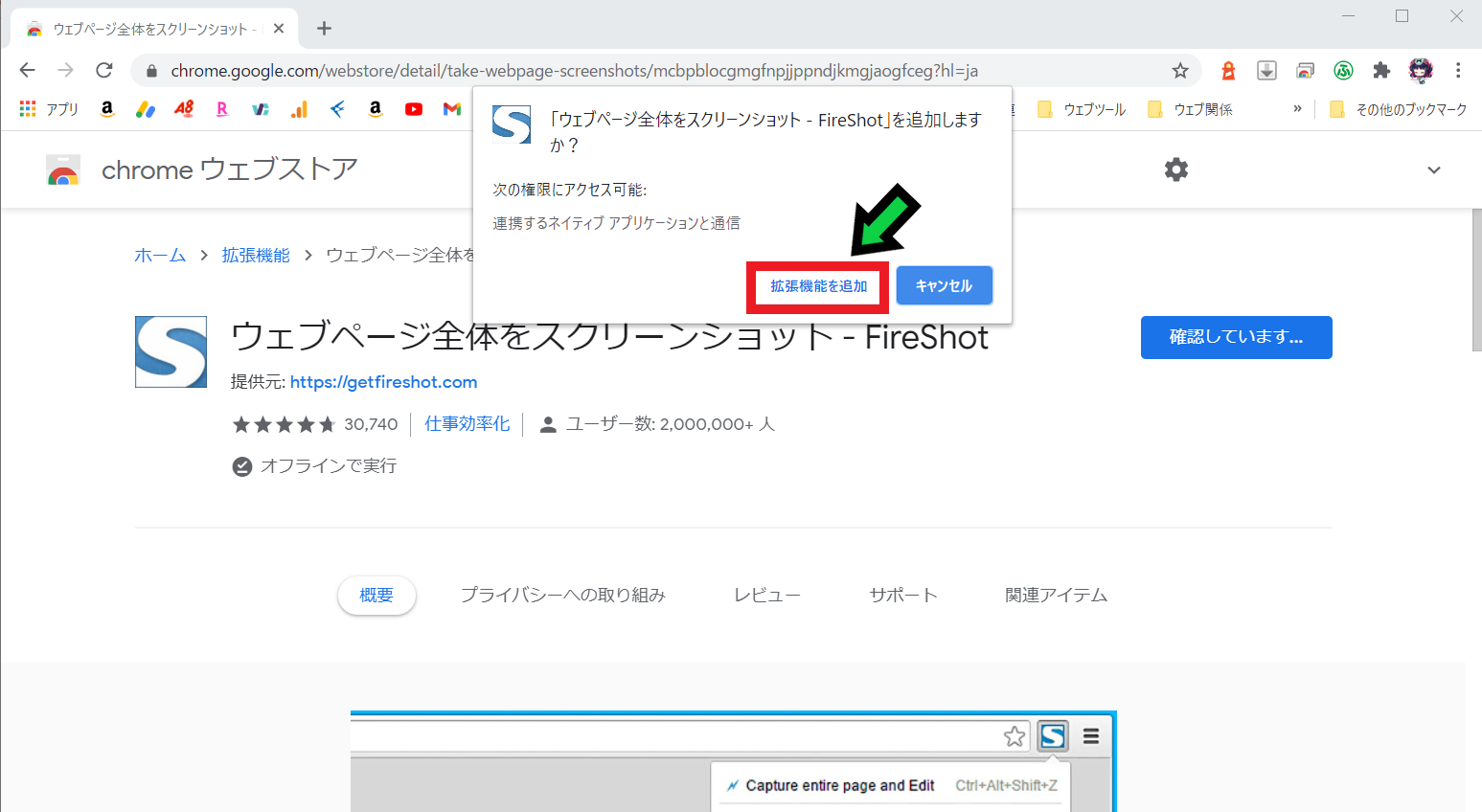
Task: Open the blue arrow bookmark icon
Action: click(x=337, y=109)
